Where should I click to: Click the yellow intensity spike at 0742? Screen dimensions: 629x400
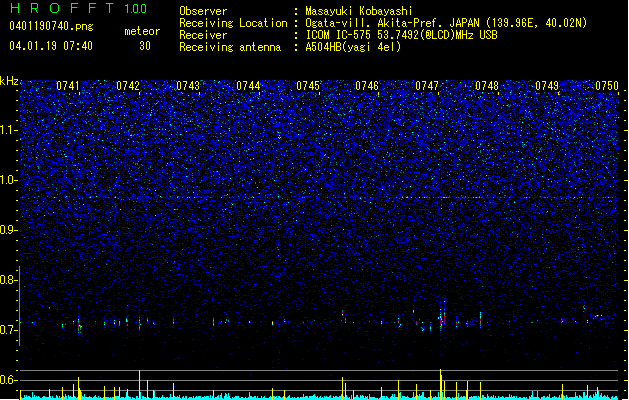point(140,385)
